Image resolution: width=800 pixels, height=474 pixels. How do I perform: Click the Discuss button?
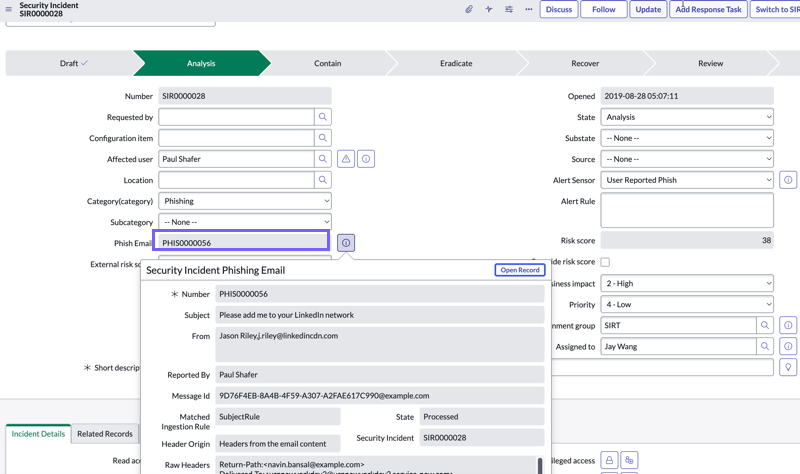coord(559,9)
